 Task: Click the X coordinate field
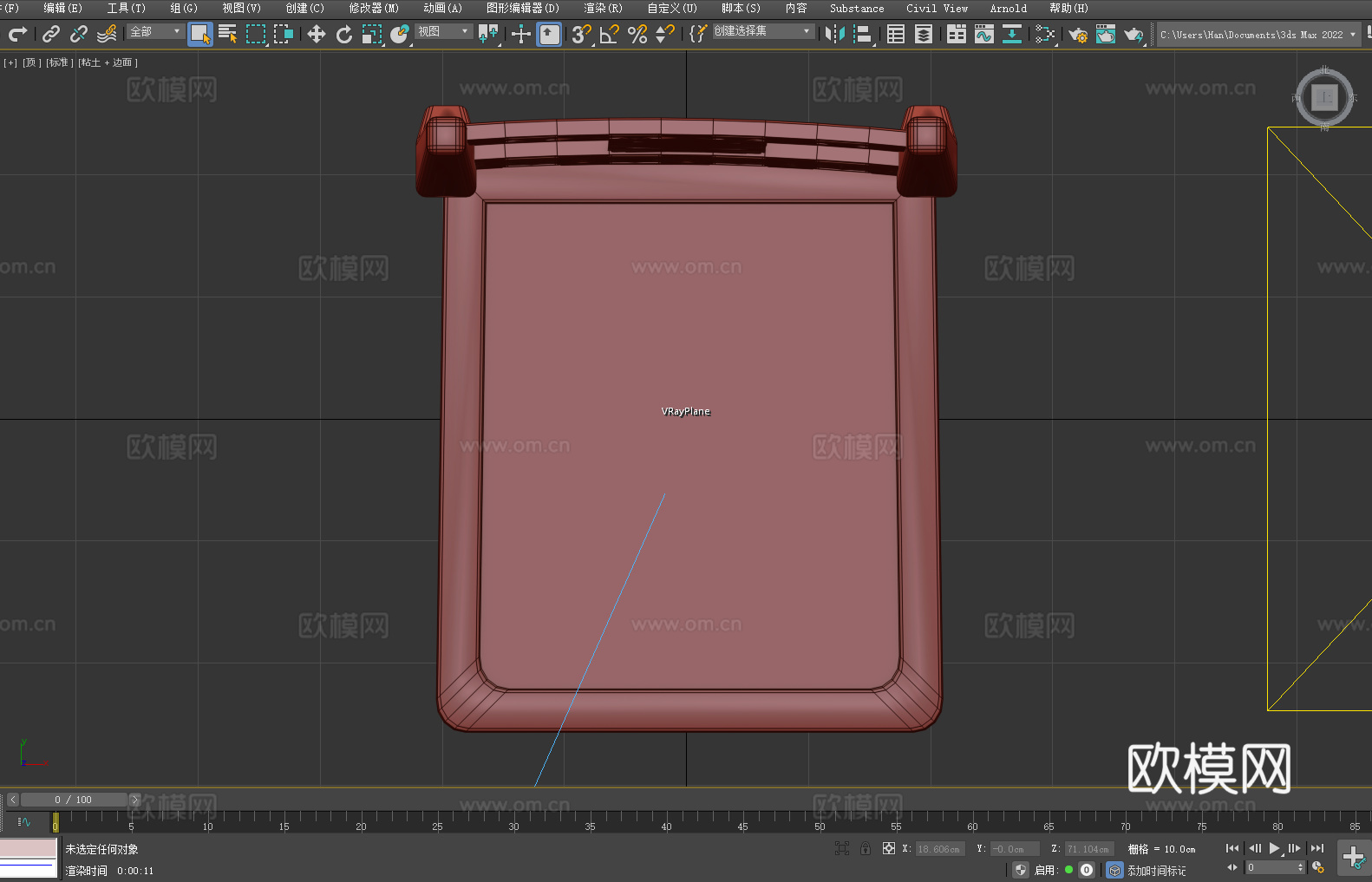point(938,849)
